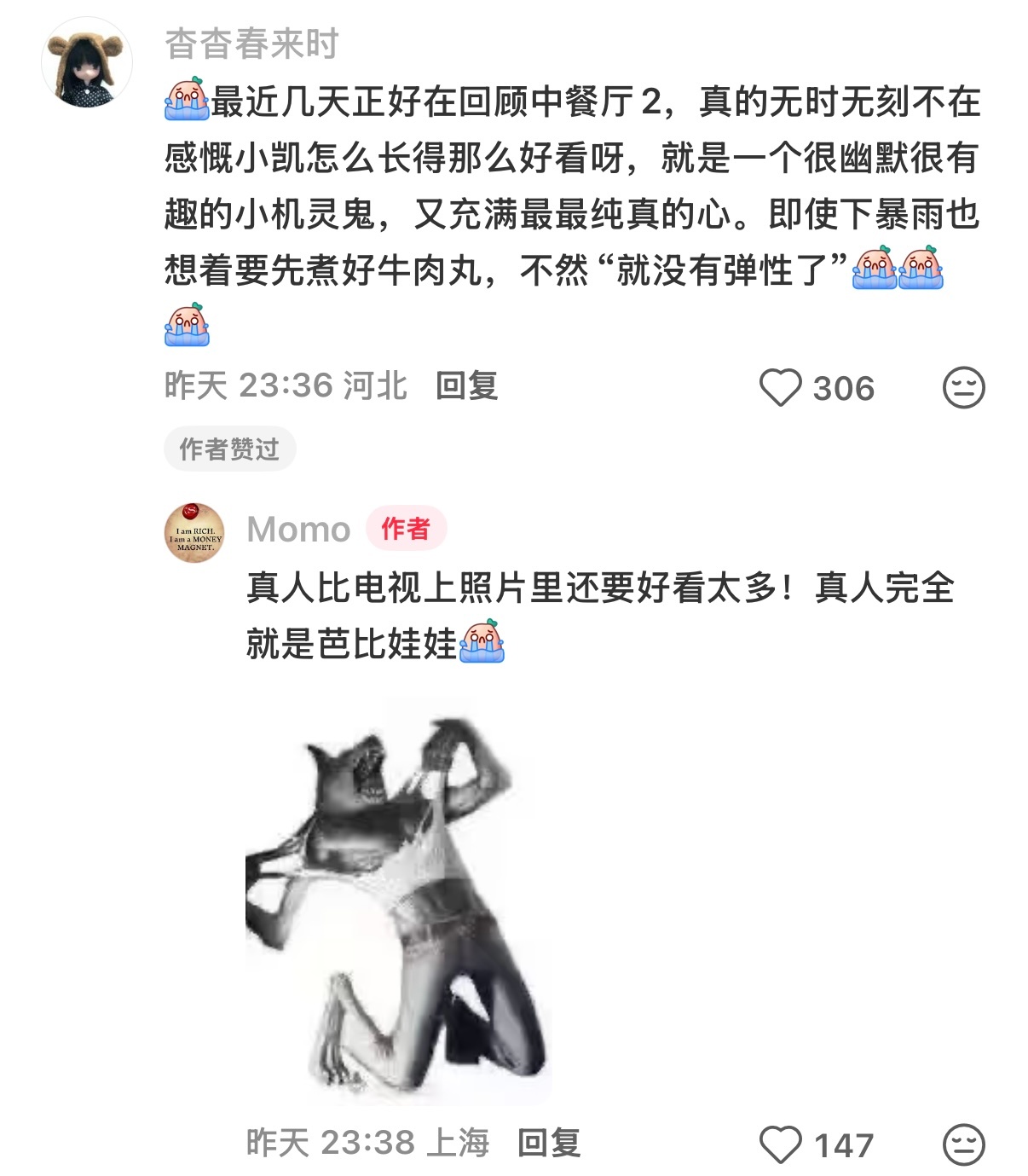Tap the timestamp 昨天 23:38 上海
The height and width of the screenshot is (1176, 1028).
tap(367, 1143)
